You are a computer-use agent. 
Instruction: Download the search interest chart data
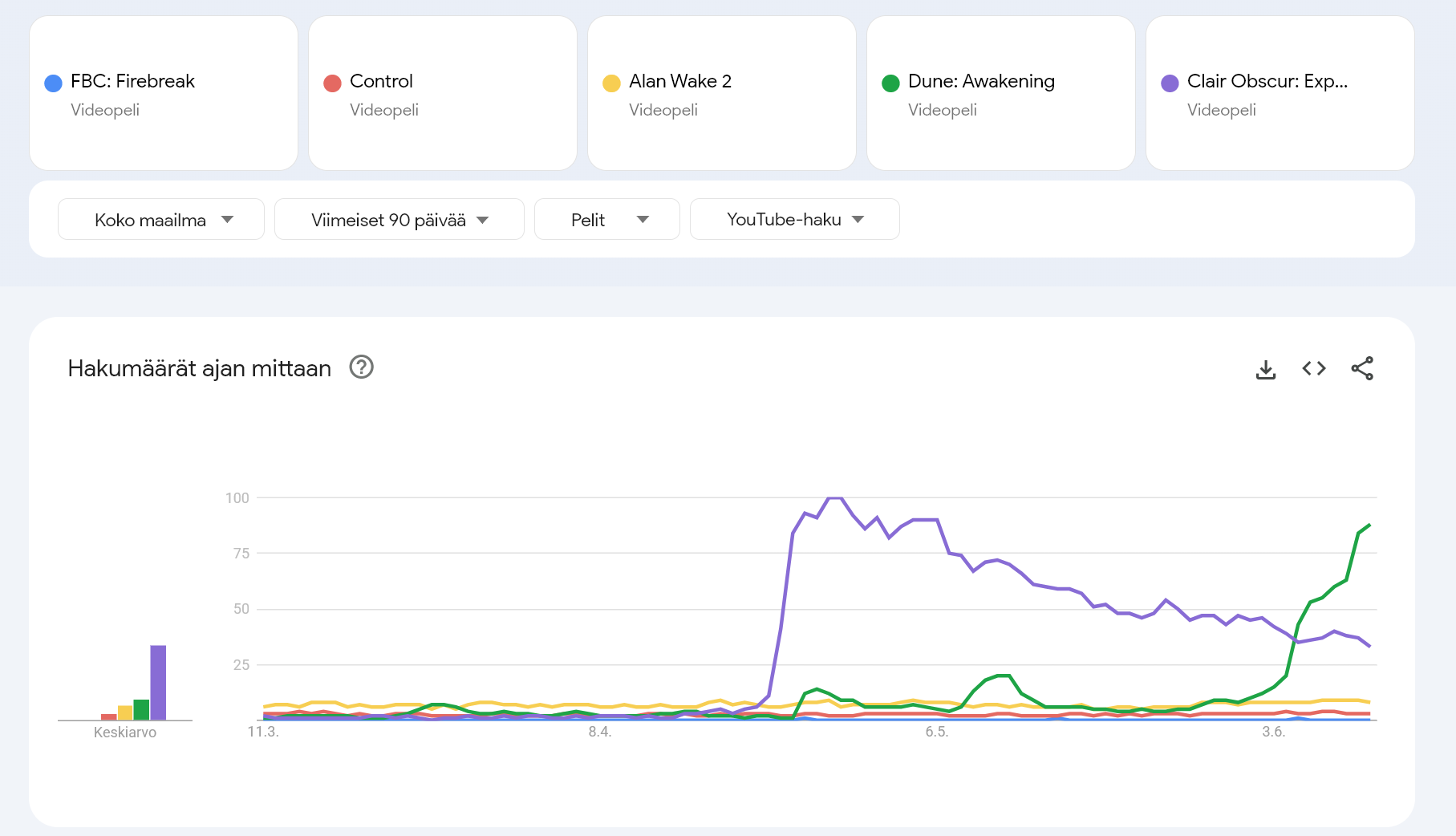[x=1266, y=369]
